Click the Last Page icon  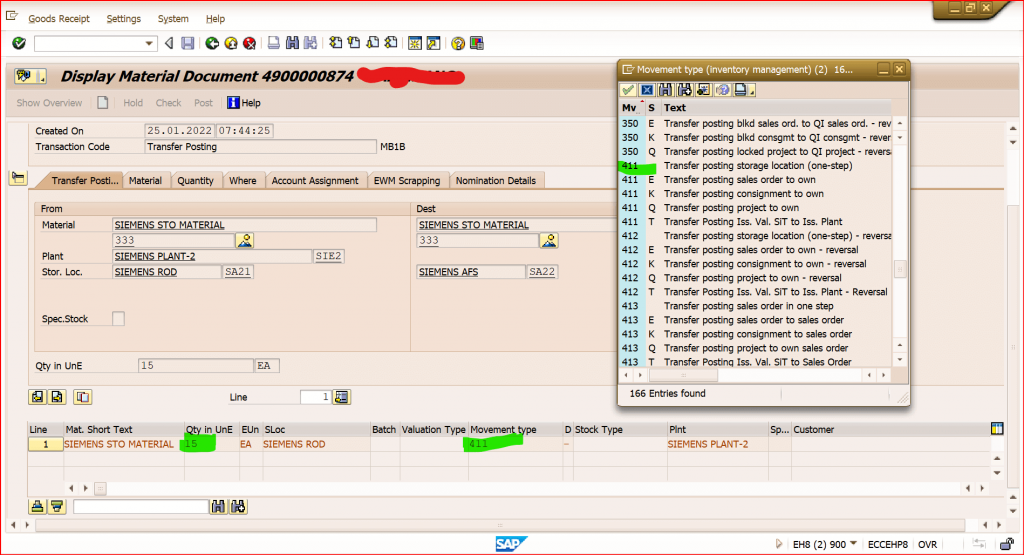coord(391,43)
